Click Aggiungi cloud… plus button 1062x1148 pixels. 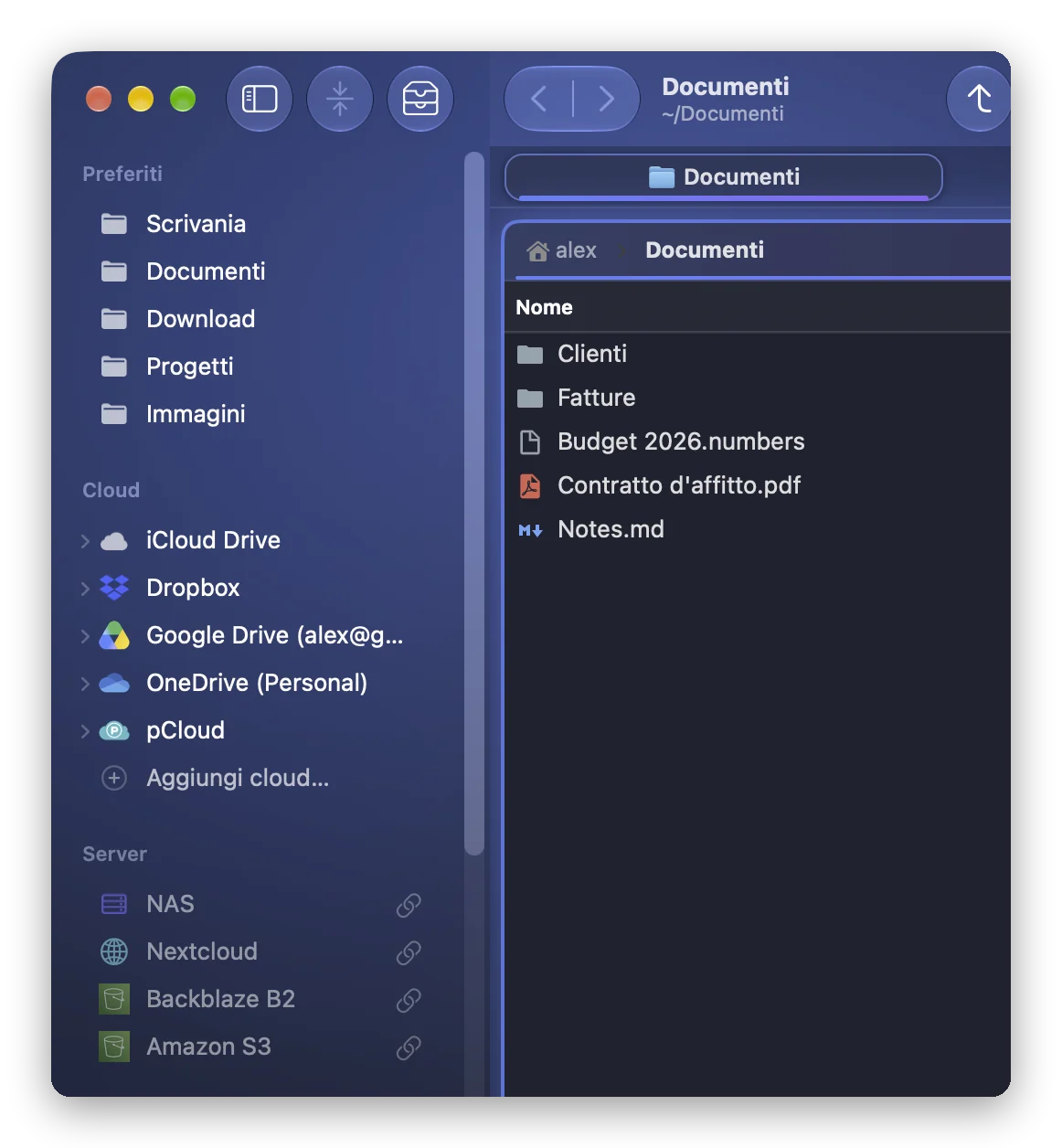pos(114,778)
